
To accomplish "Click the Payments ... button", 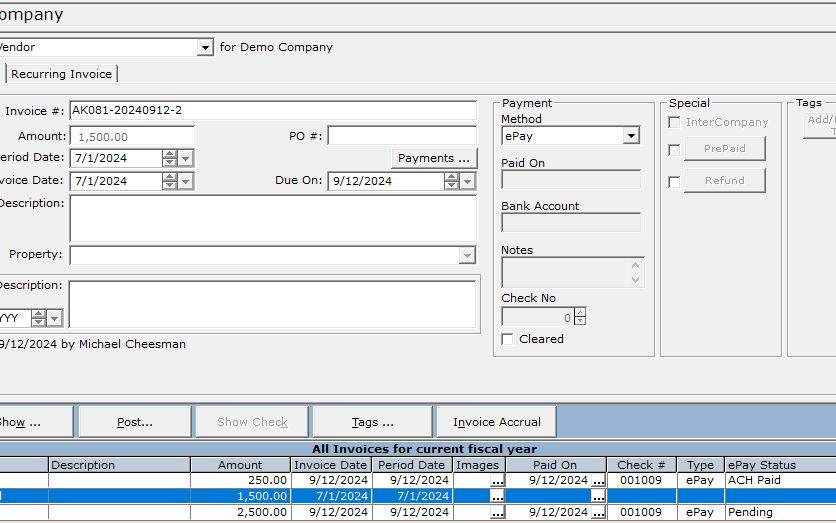I will [x=433, y=158].
